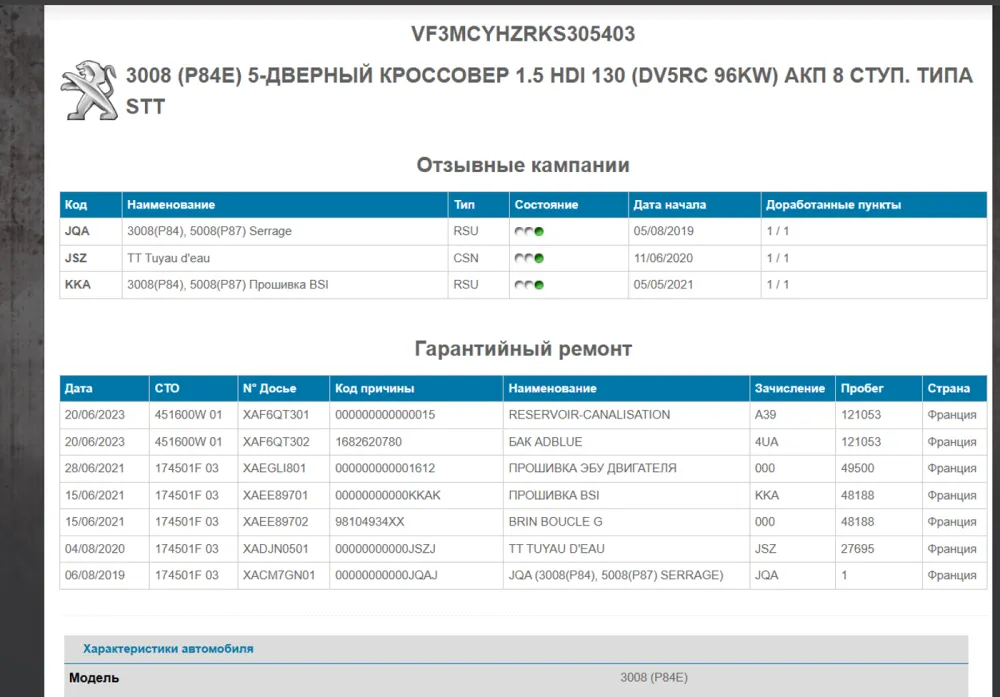Select the VIN VF3MCYHZRKS305403 heading

[523, 34]
